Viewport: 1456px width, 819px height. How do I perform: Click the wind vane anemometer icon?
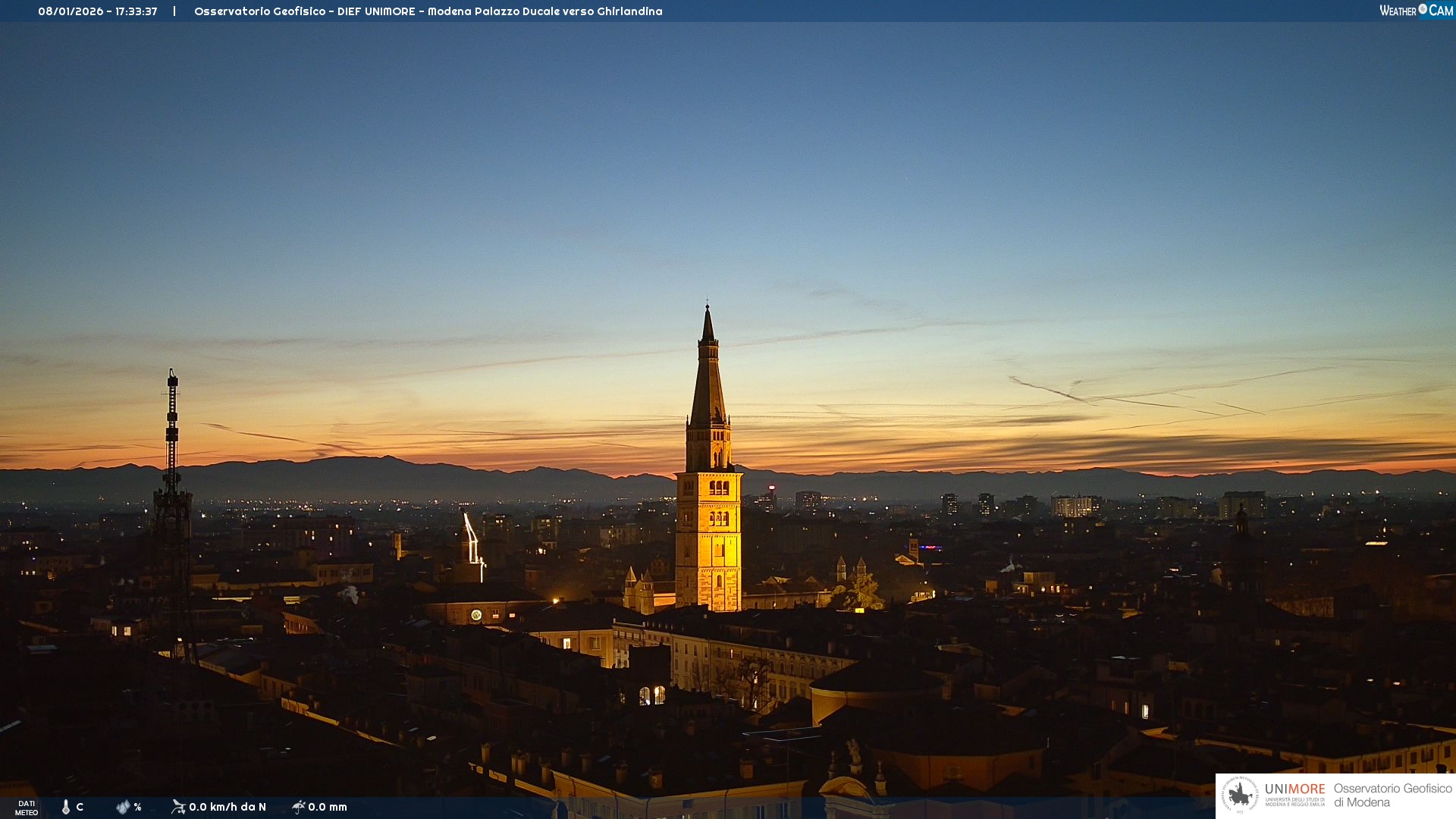(x=178, y=807)
